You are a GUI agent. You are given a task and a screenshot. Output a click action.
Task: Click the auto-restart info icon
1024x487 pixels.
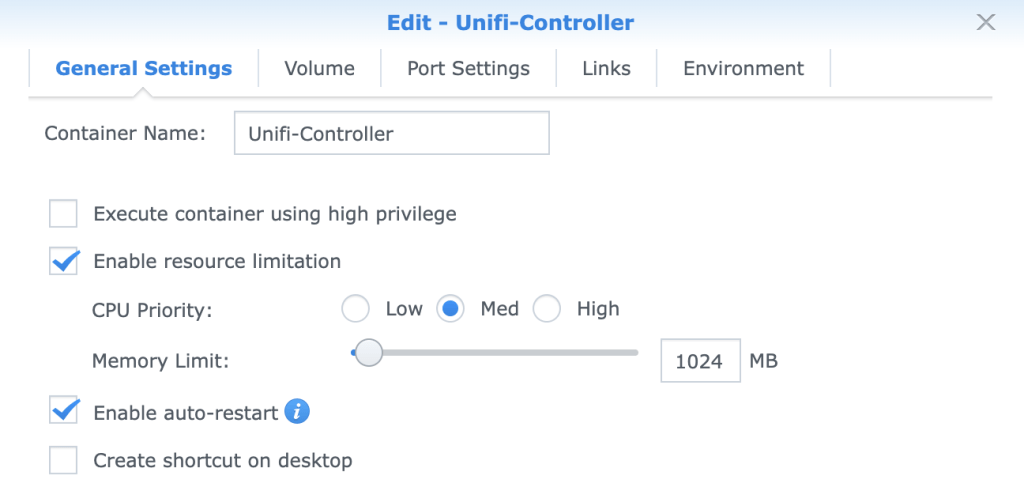click(297, 411)
